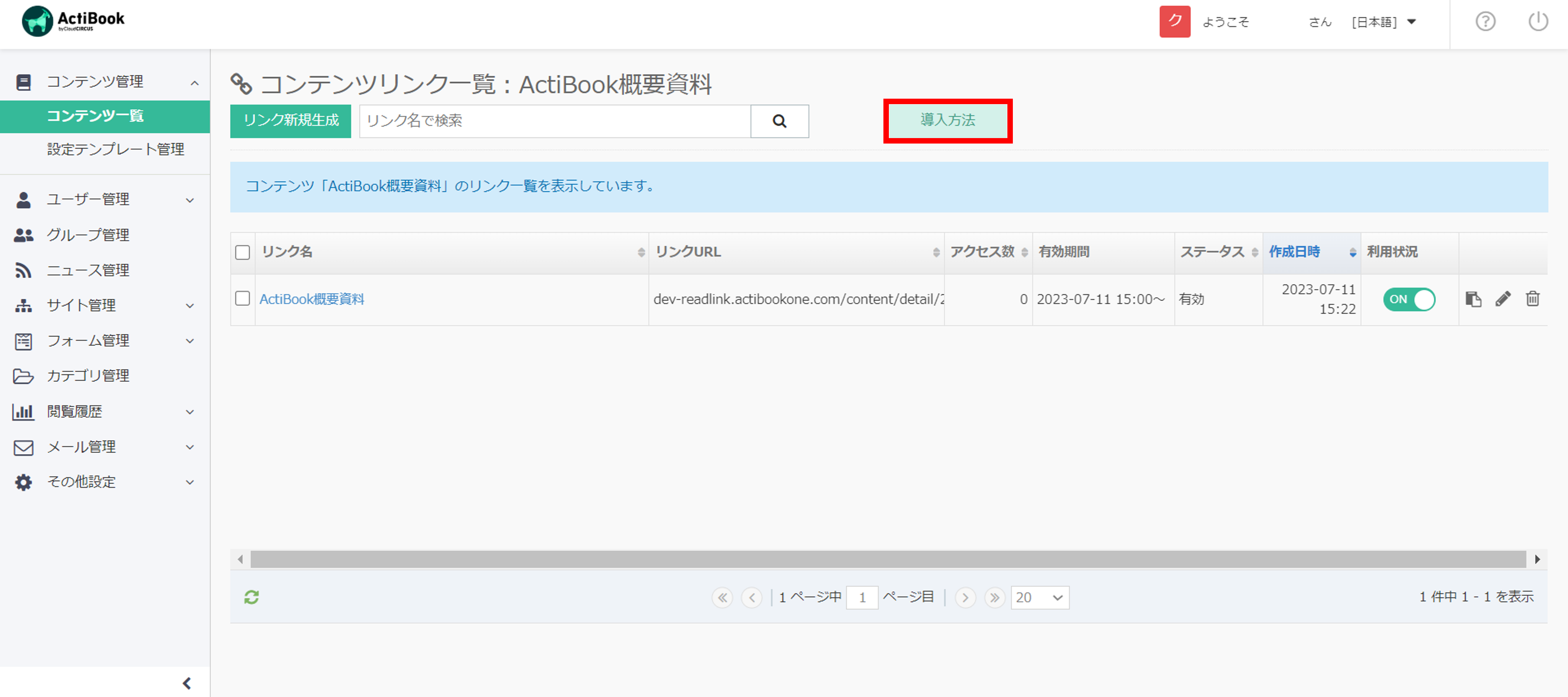The width and height of the screenshot is (1568, 697).
Task: Collapse the コンテンツ管理 menu chevron
Action: tap(194, 83)
